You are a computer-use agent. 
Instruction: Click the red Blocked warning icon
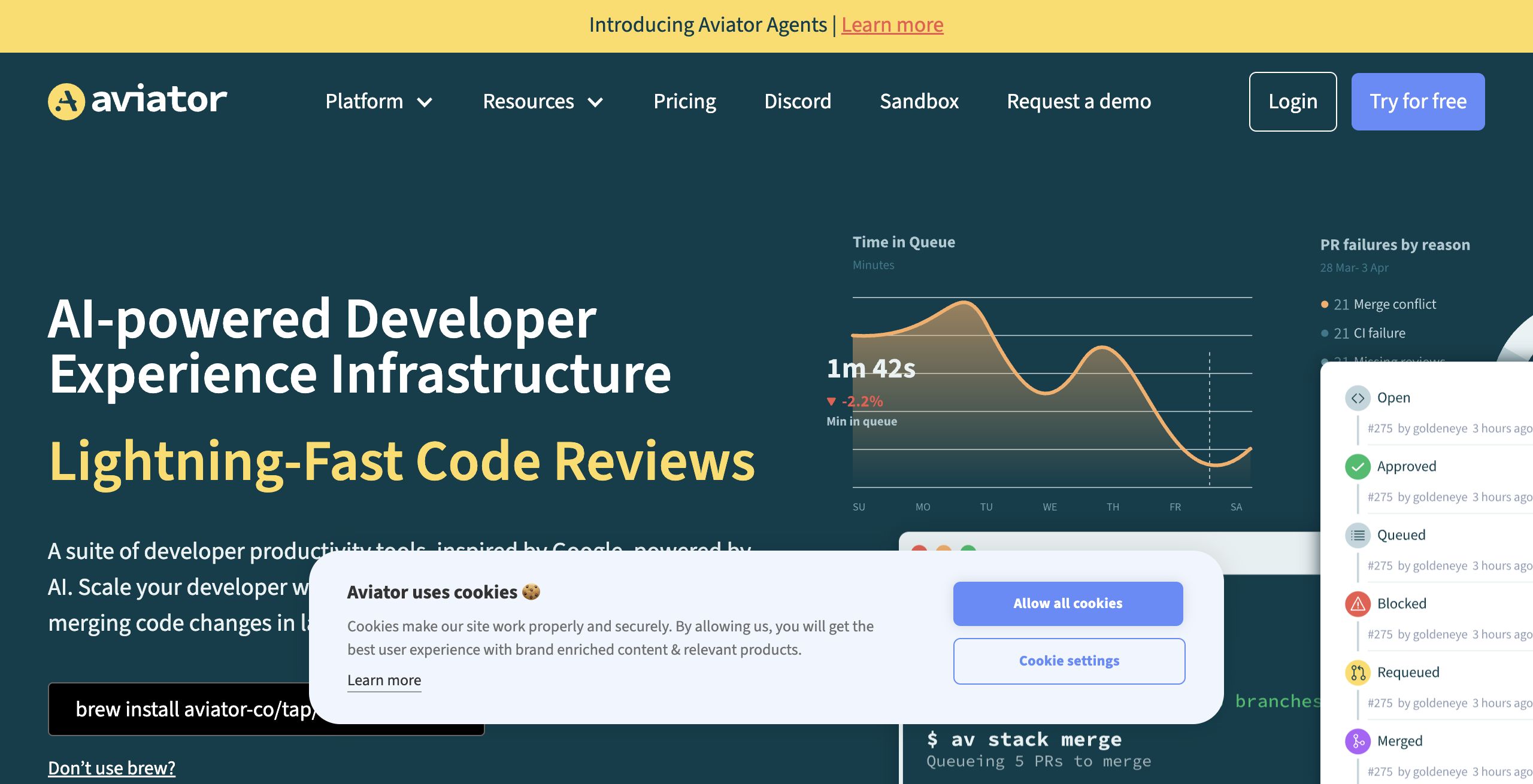tap(1358, 604)
